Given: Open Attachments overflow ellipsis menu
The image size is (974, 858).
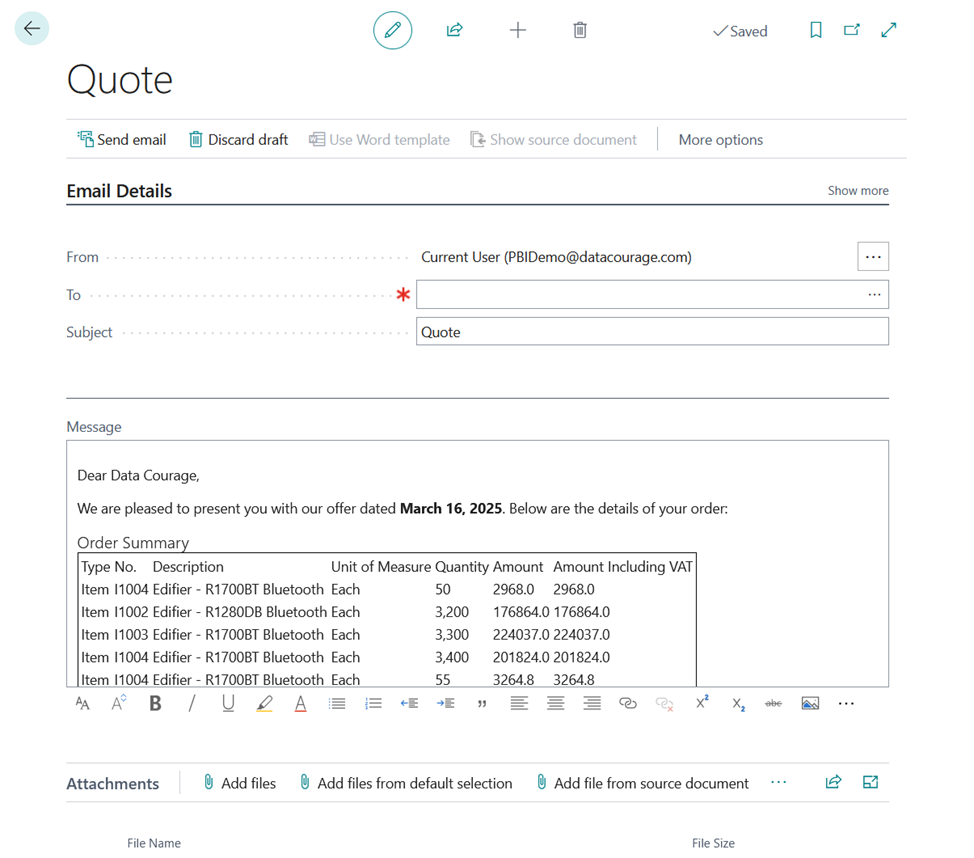Looking at the screenshot, I should (x=779, y=783).
